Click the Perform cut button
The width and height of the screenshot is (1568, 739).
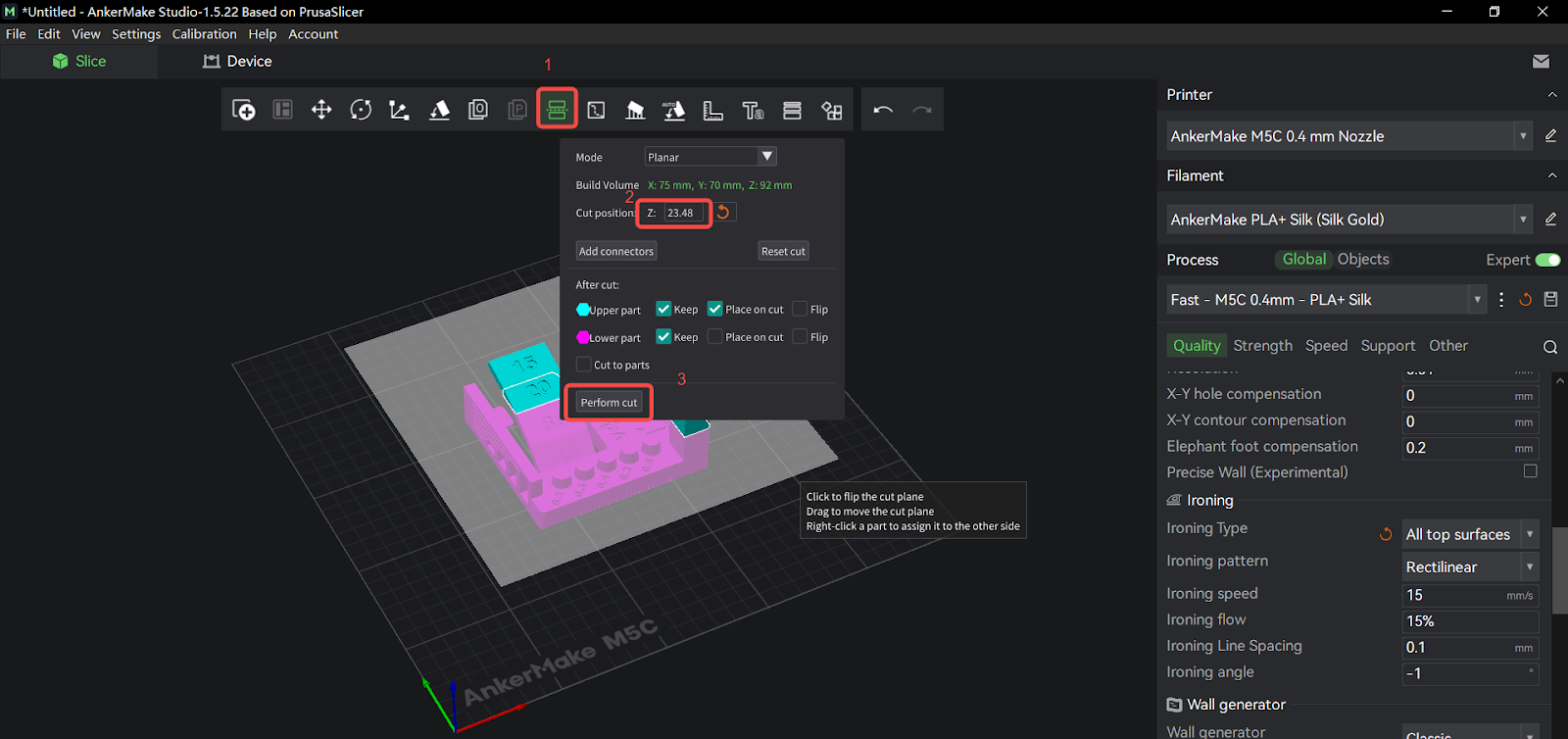(x=609, y=402)
